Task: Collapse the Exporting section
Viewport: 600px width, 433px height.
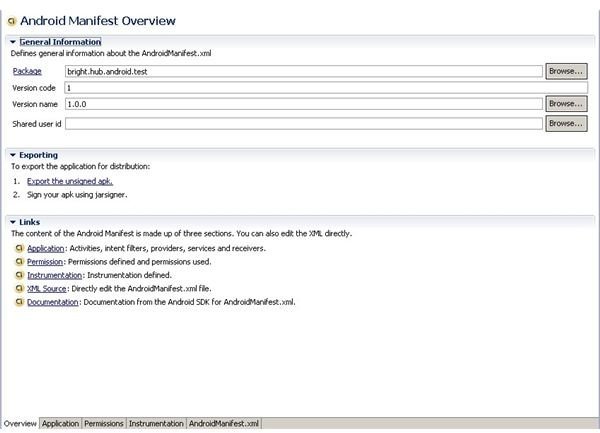Action: (13, 155)
